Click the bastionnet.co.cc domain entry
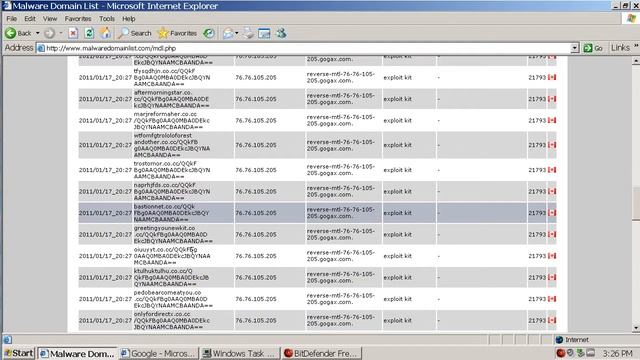The width and height of the screenshot is (640, 360). pos(171,213)
